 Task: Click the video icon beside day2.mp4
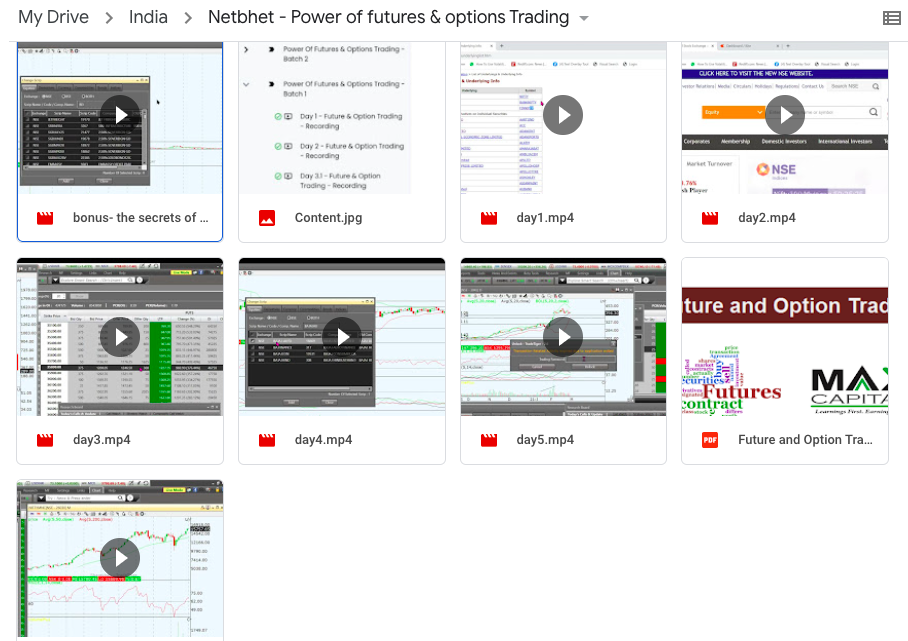[x=710, y=218]
